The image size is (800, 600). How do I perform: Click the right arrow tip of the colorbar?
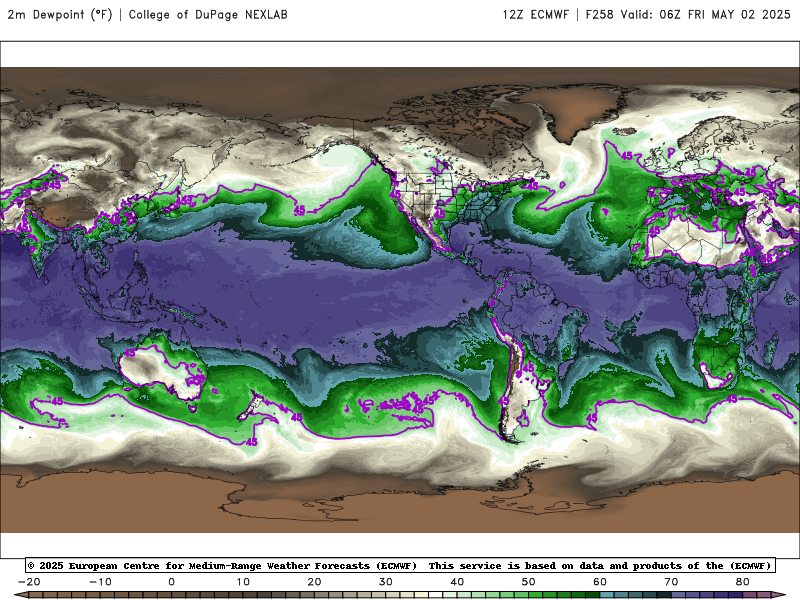(780, 595)
